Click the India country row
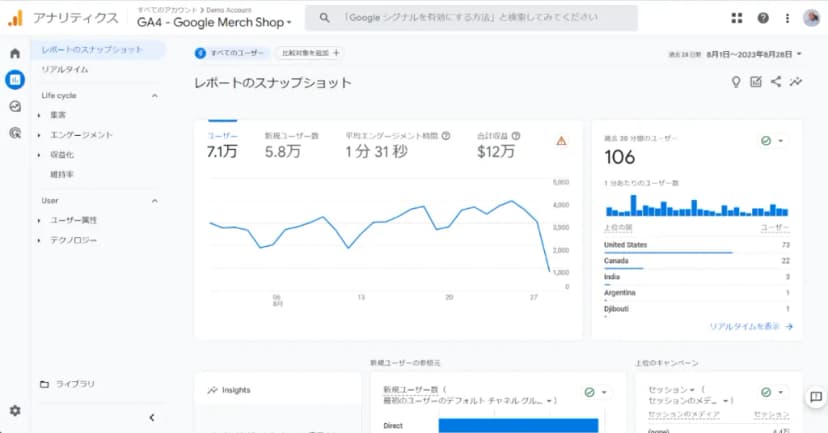This screenshot has width=828, height=433. click(697, 278)
